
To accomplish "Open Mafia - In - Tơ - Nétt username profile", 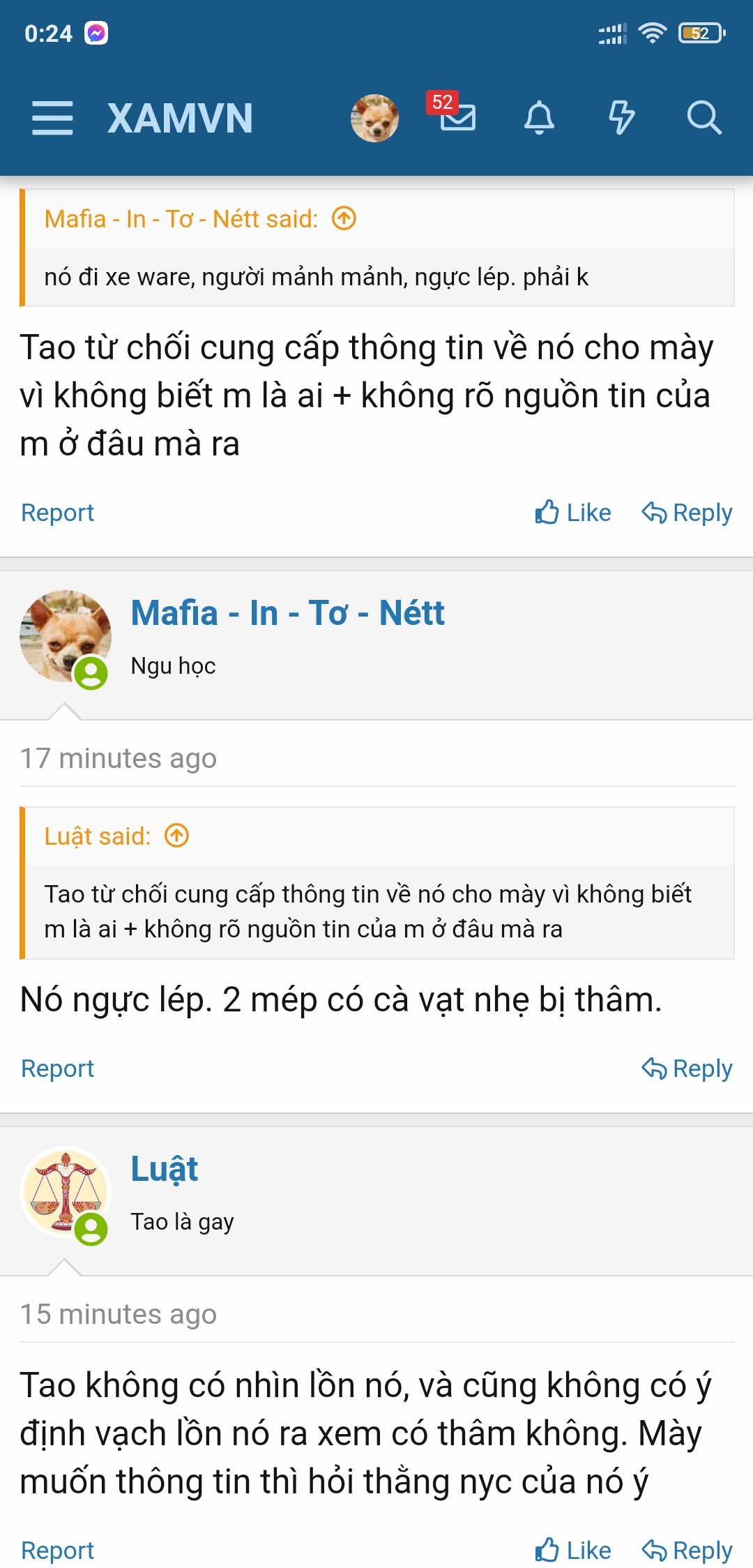I will click(287, 613).
